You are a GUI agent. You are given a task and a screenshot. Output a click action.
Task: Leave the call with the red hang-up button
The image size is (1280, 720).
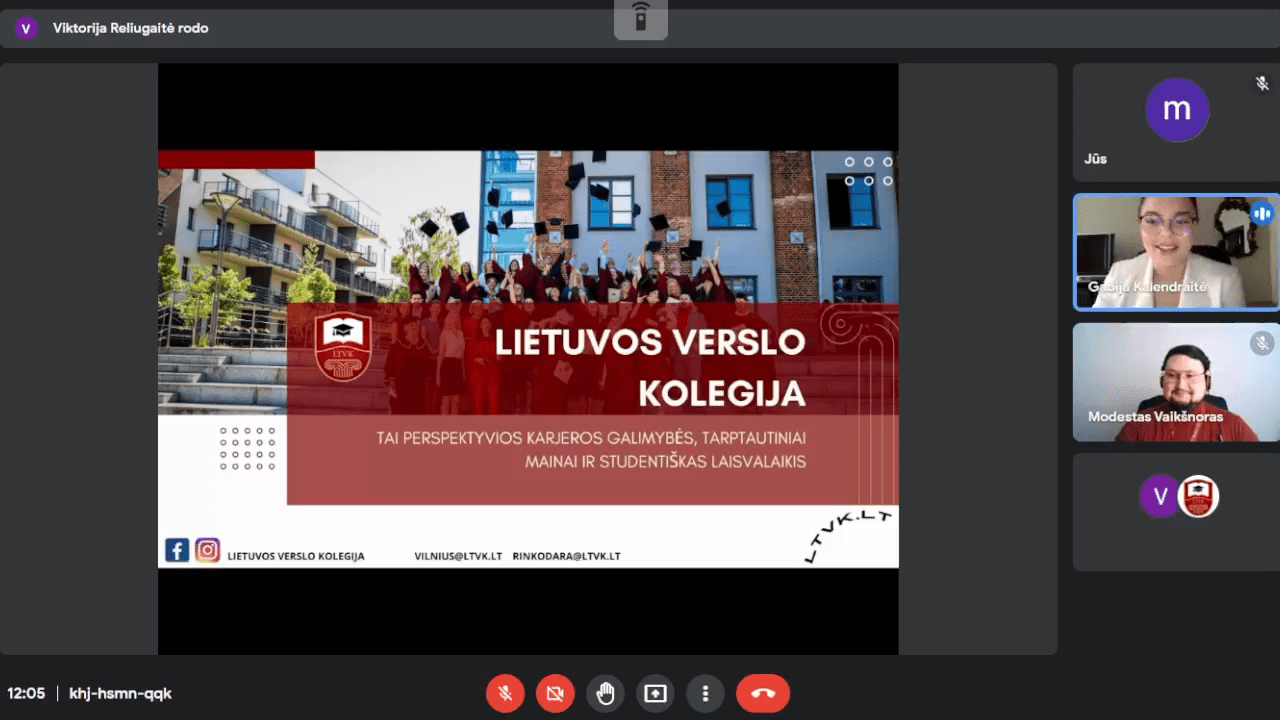(763, 693)
